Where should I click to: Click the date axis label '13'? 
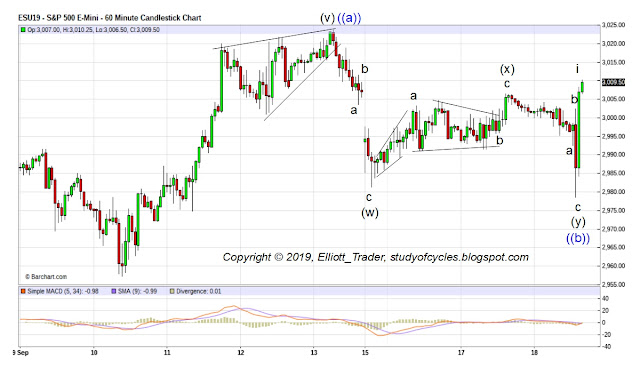coord(313,353)
